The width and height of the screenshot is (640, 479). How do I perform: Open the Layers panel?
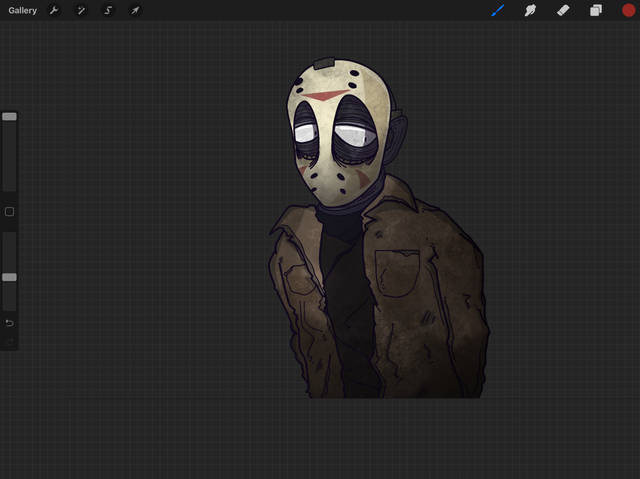(x=596, y=11)
